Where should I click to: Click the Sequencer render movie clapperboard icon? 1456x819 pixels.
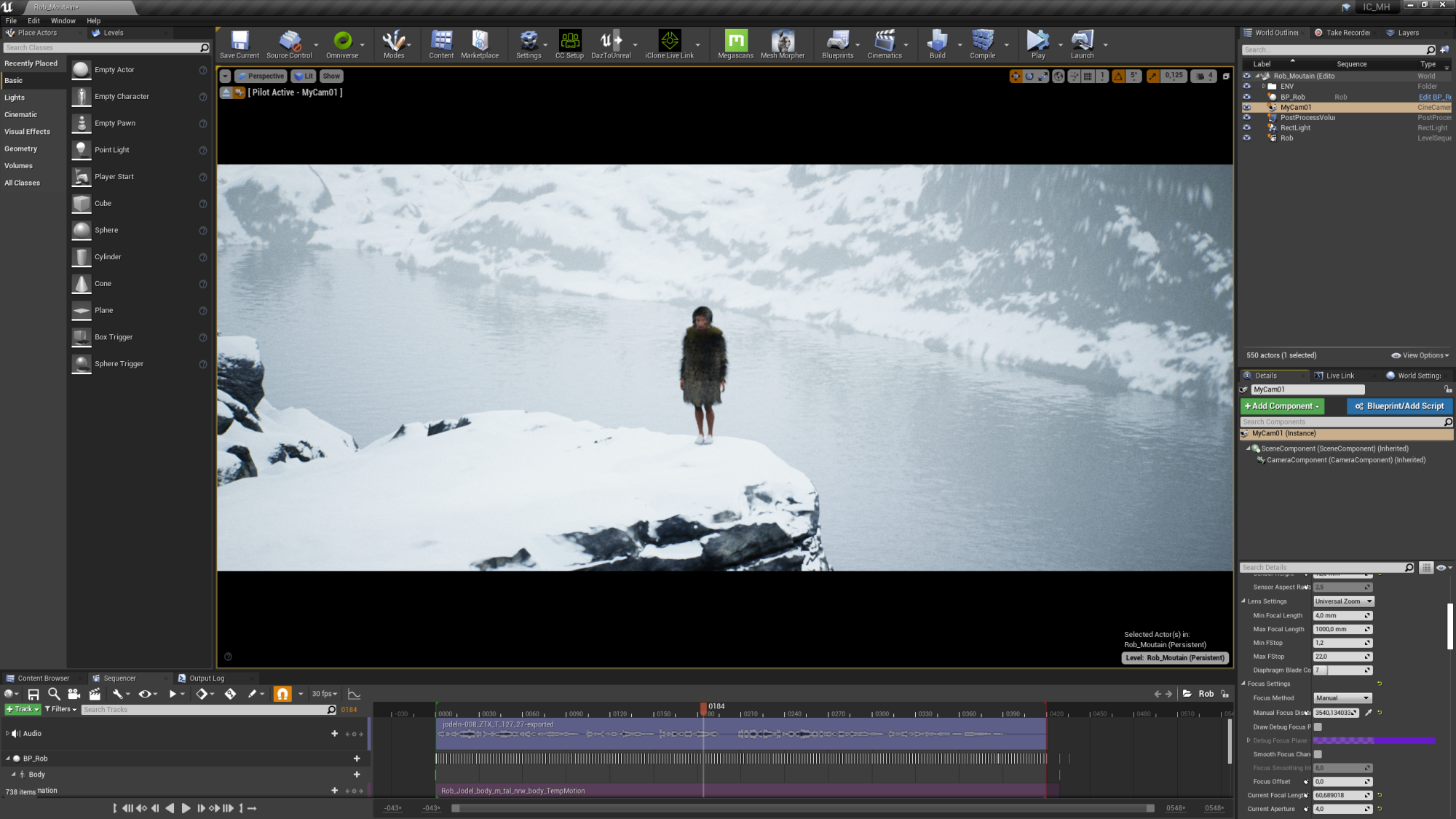pyautogui.click(x=95, y=694)
